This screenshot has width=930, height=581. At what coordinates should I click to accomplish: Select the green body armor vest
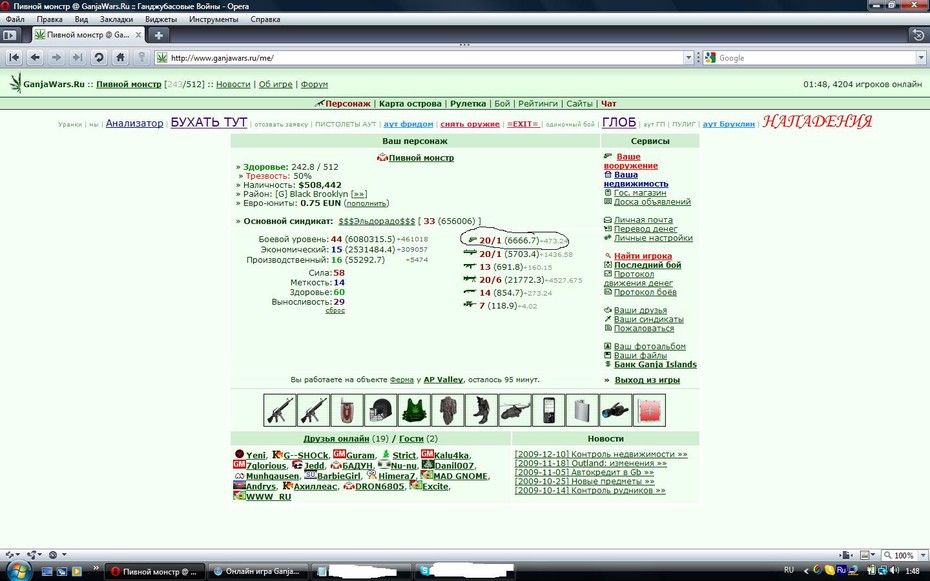(x=414, y=410)
